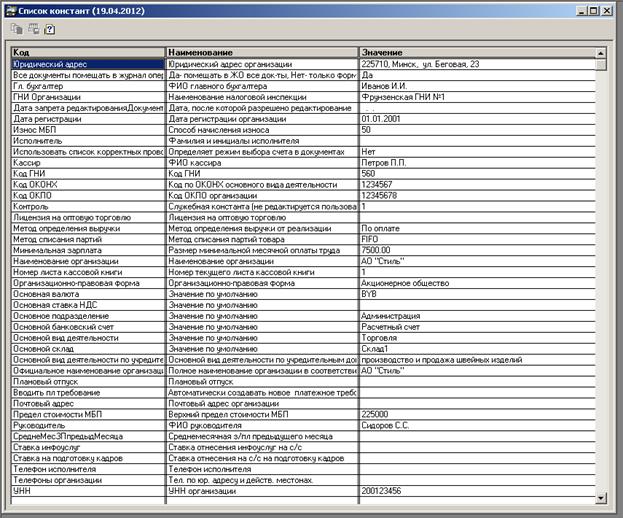
Task: Select the Минимальная зарплата code cell
Action: [88, 250]
